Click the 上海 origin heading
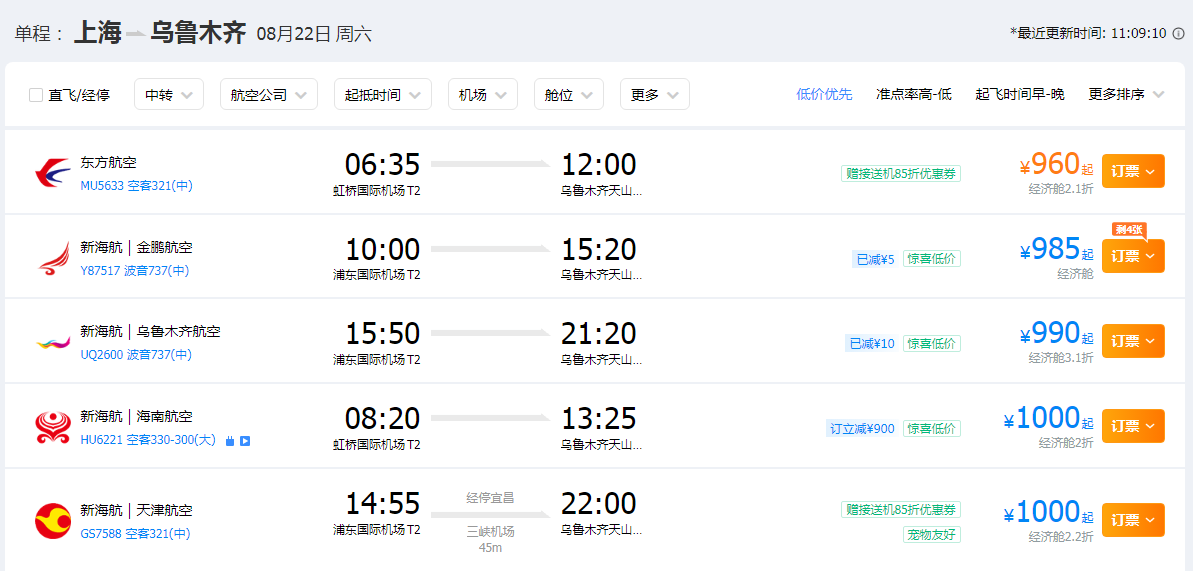 click(97, 33)
